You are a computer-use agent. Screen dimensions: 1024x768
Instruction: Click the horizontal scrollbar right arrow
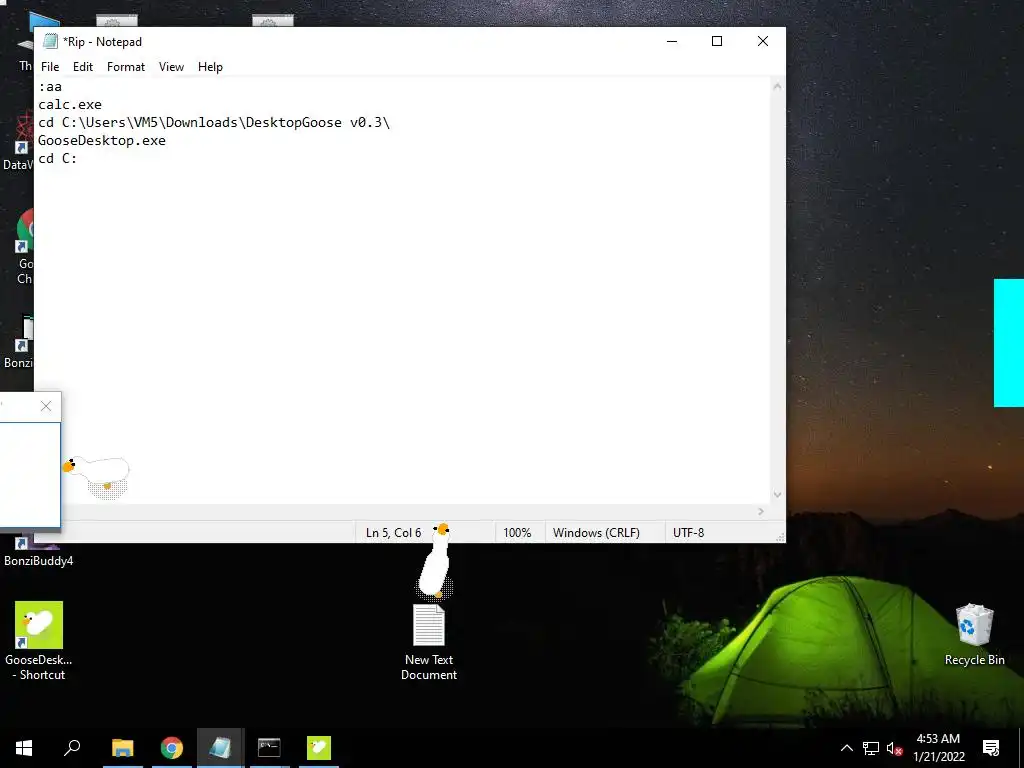[761, 511]
